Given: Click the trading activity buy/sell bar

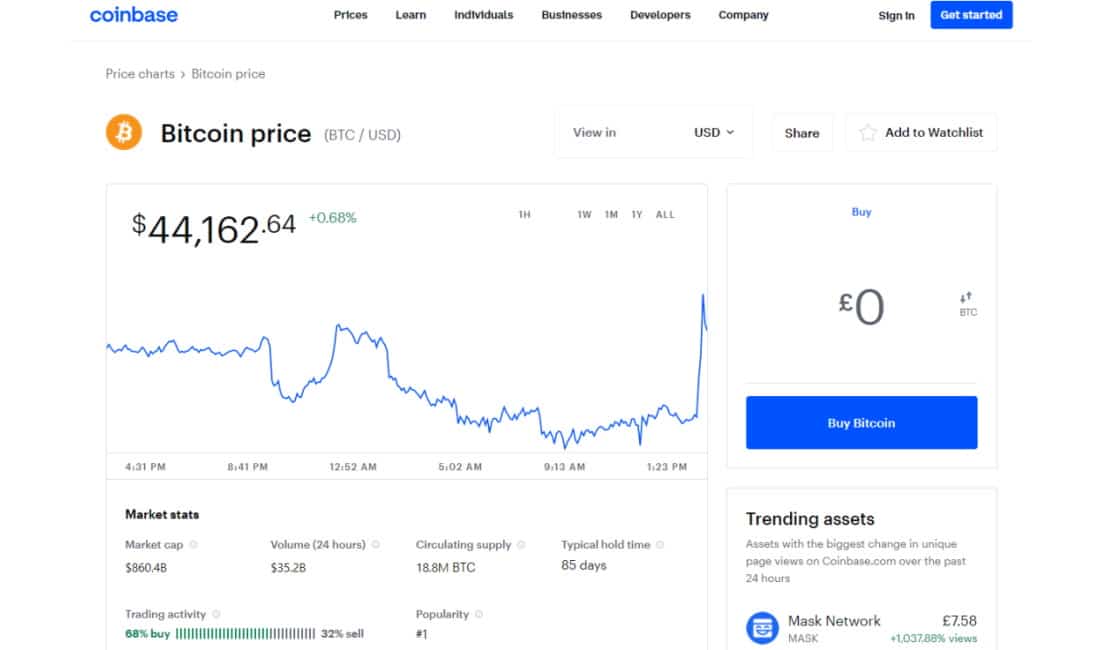Looking at the screenshot, I should coord(245,634).
